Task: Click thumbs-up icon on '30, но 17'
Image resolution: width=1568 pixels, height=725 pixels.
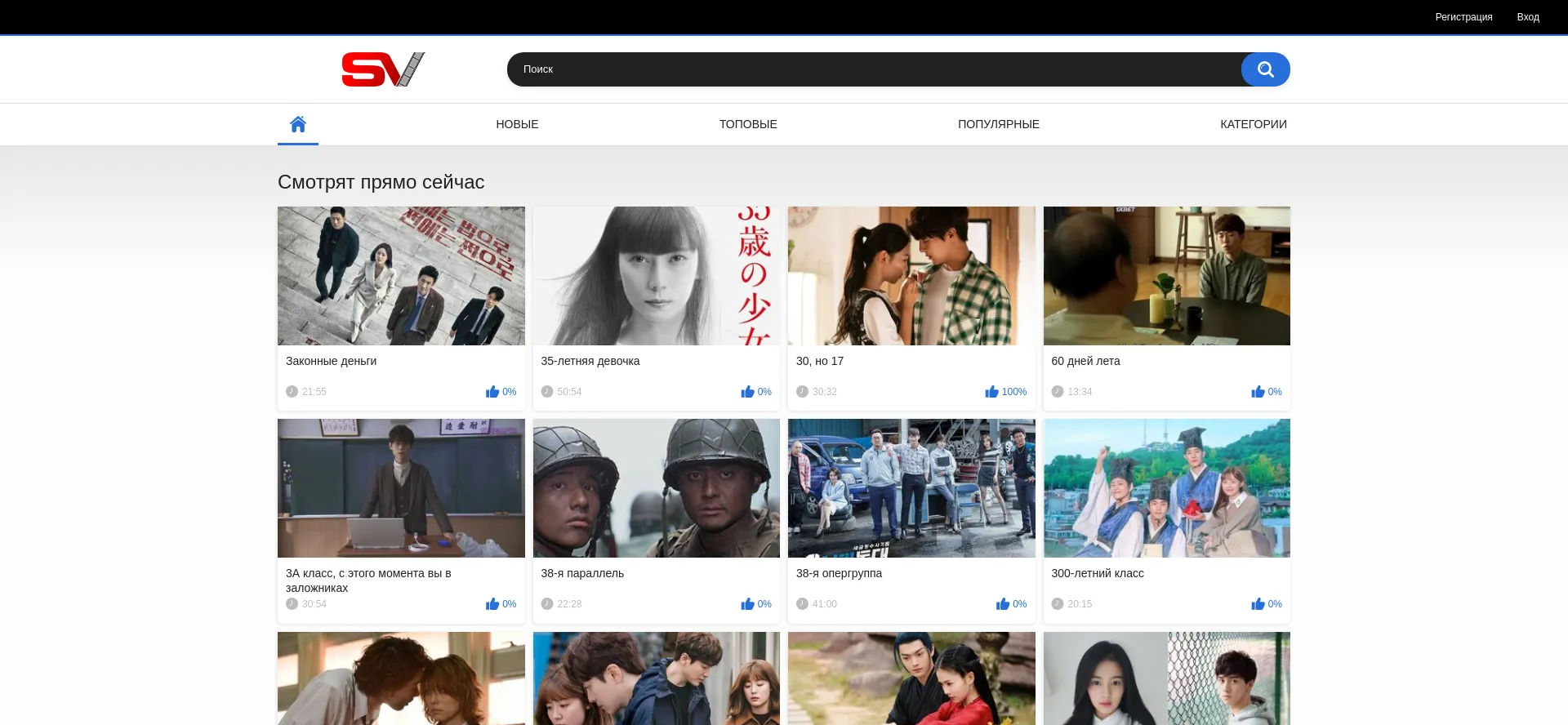Action: pos(991,392)
